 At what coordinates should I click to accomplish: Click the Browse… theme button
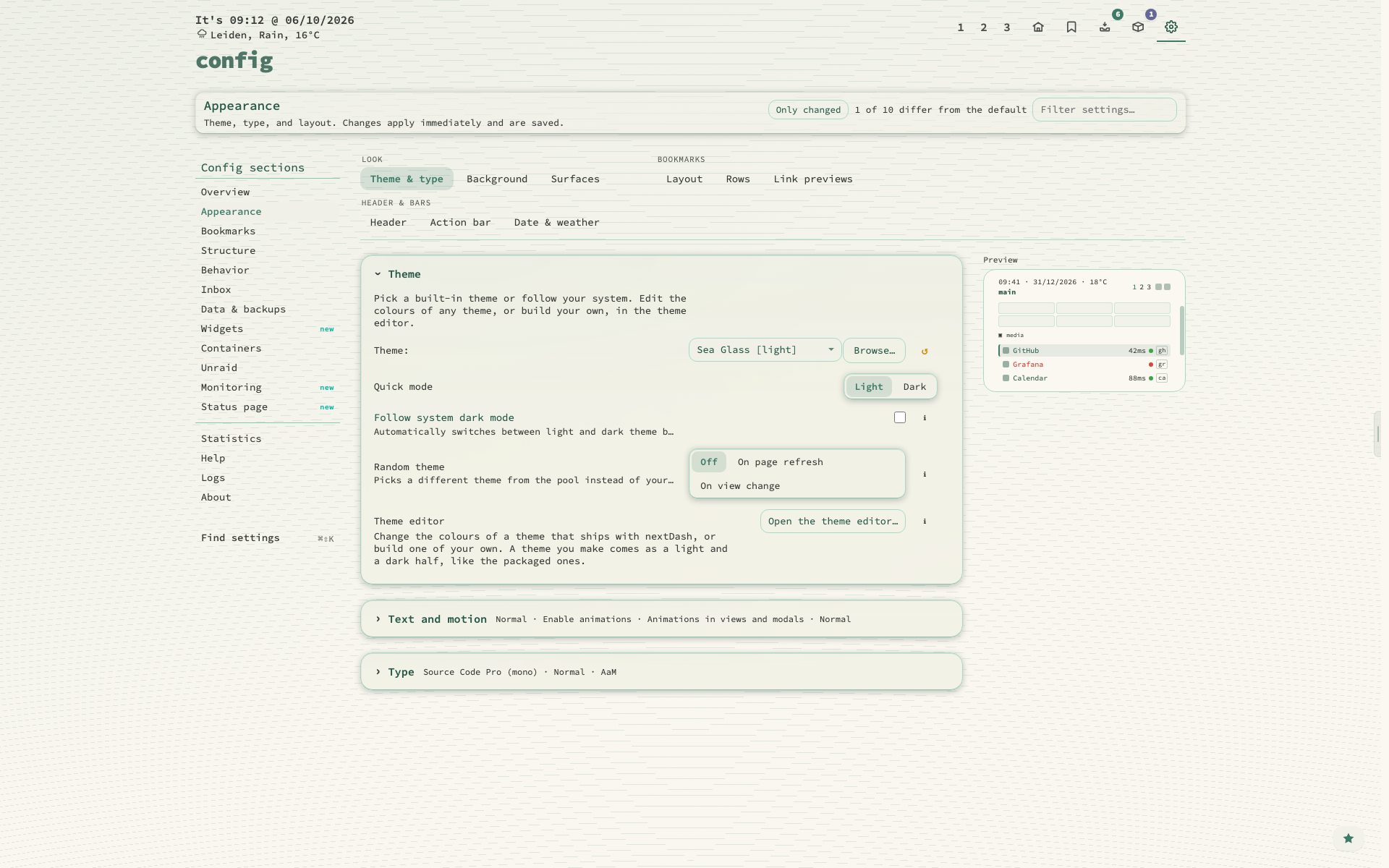tap(874, 350)
